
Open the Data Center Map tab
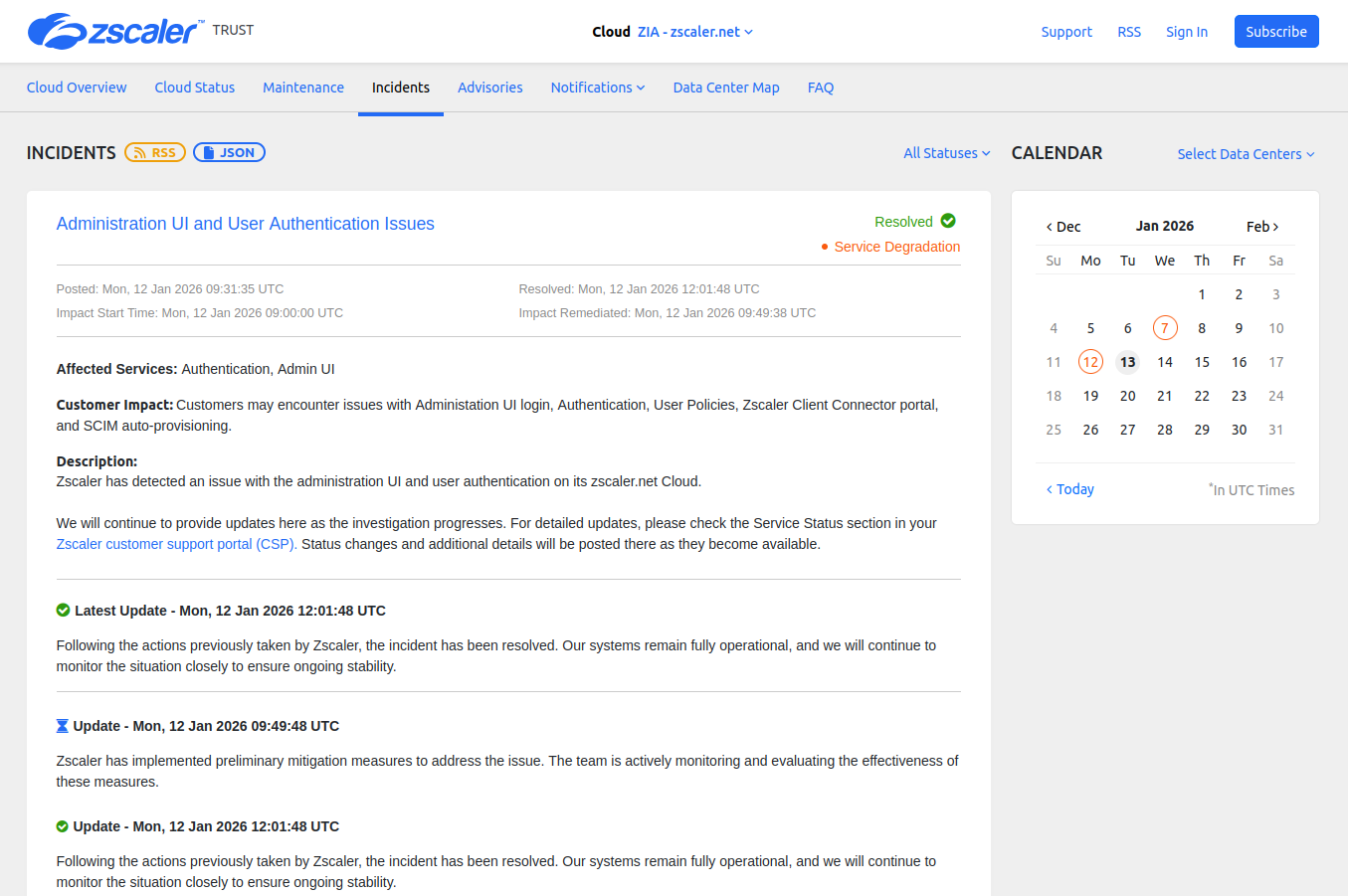[x=726, y=88]
